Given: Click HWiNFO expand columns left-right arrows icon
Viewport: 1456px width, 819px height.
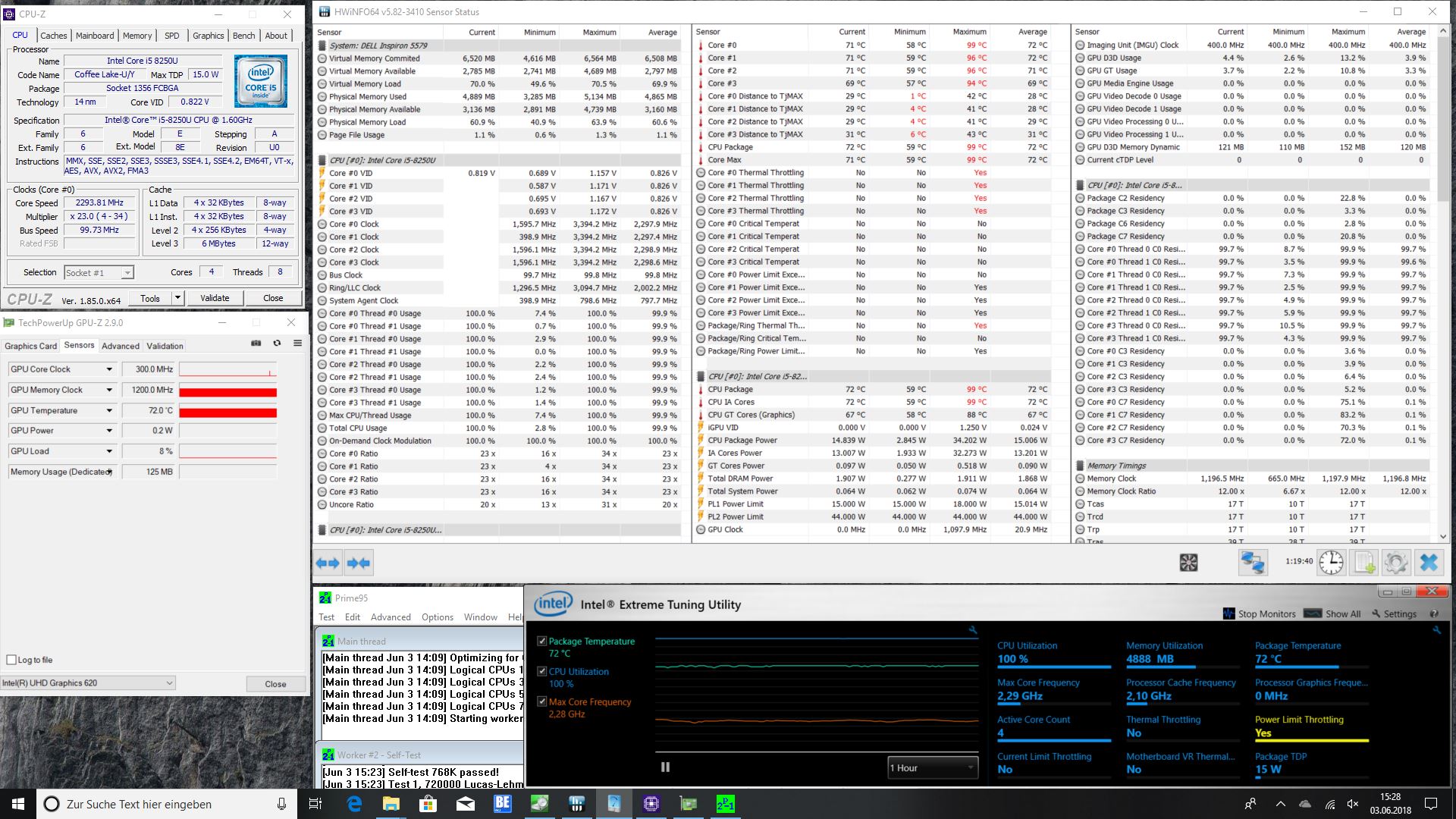Looking at the screenshot, I should click(328, 563).
